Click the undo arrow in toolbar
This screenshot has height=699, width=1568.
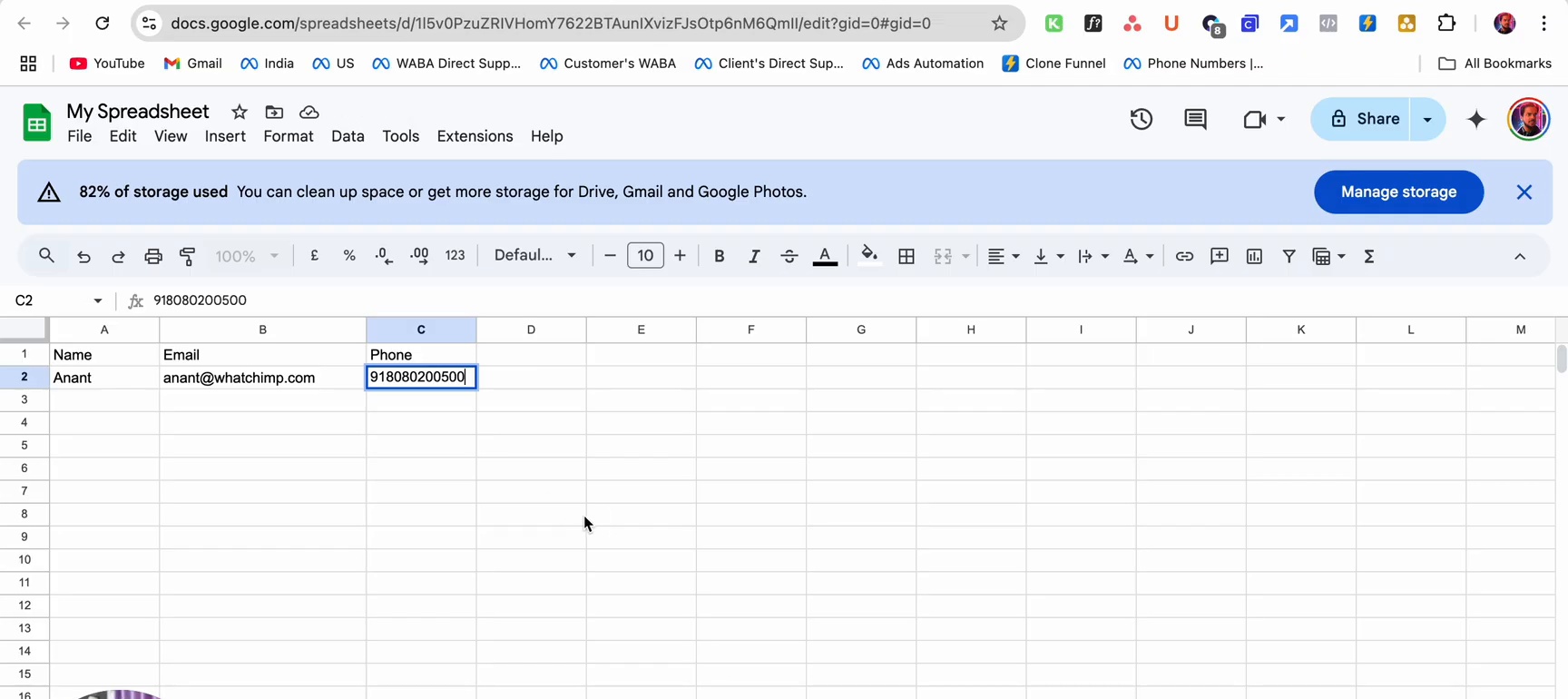(83, 256)
